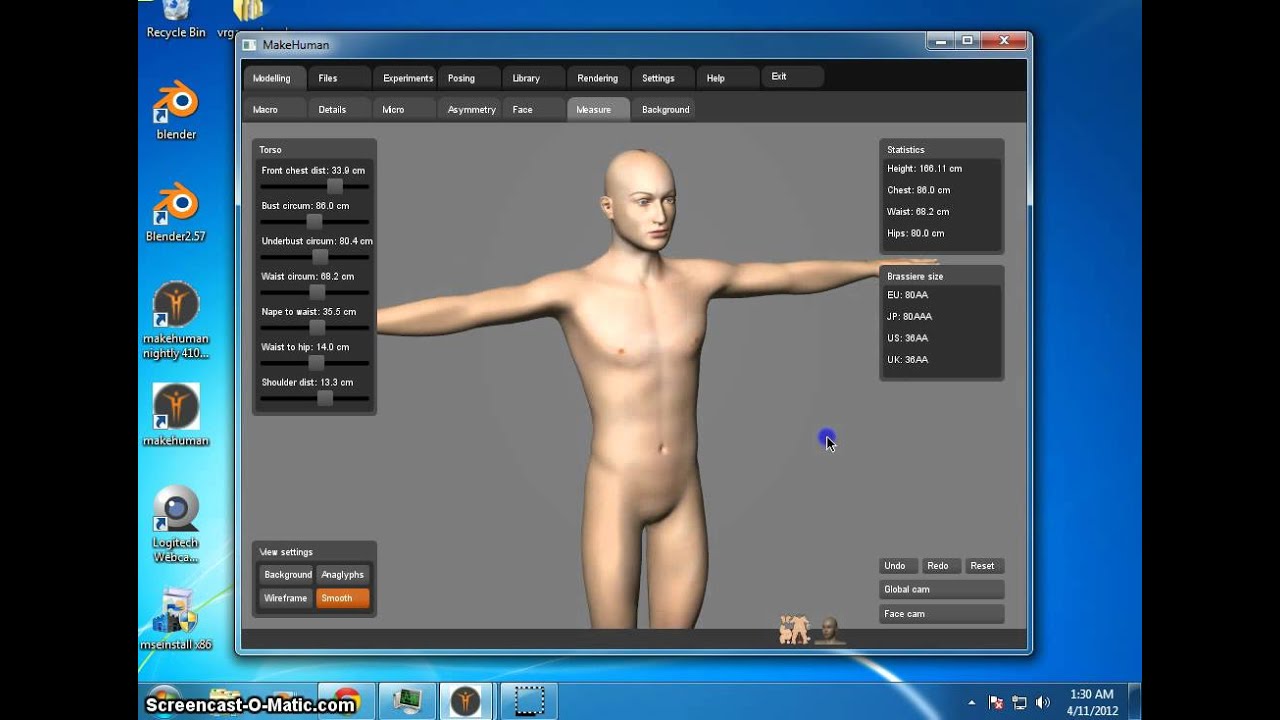
Task: Toggle the Smooth view button
Action: (x=343, y=598)
